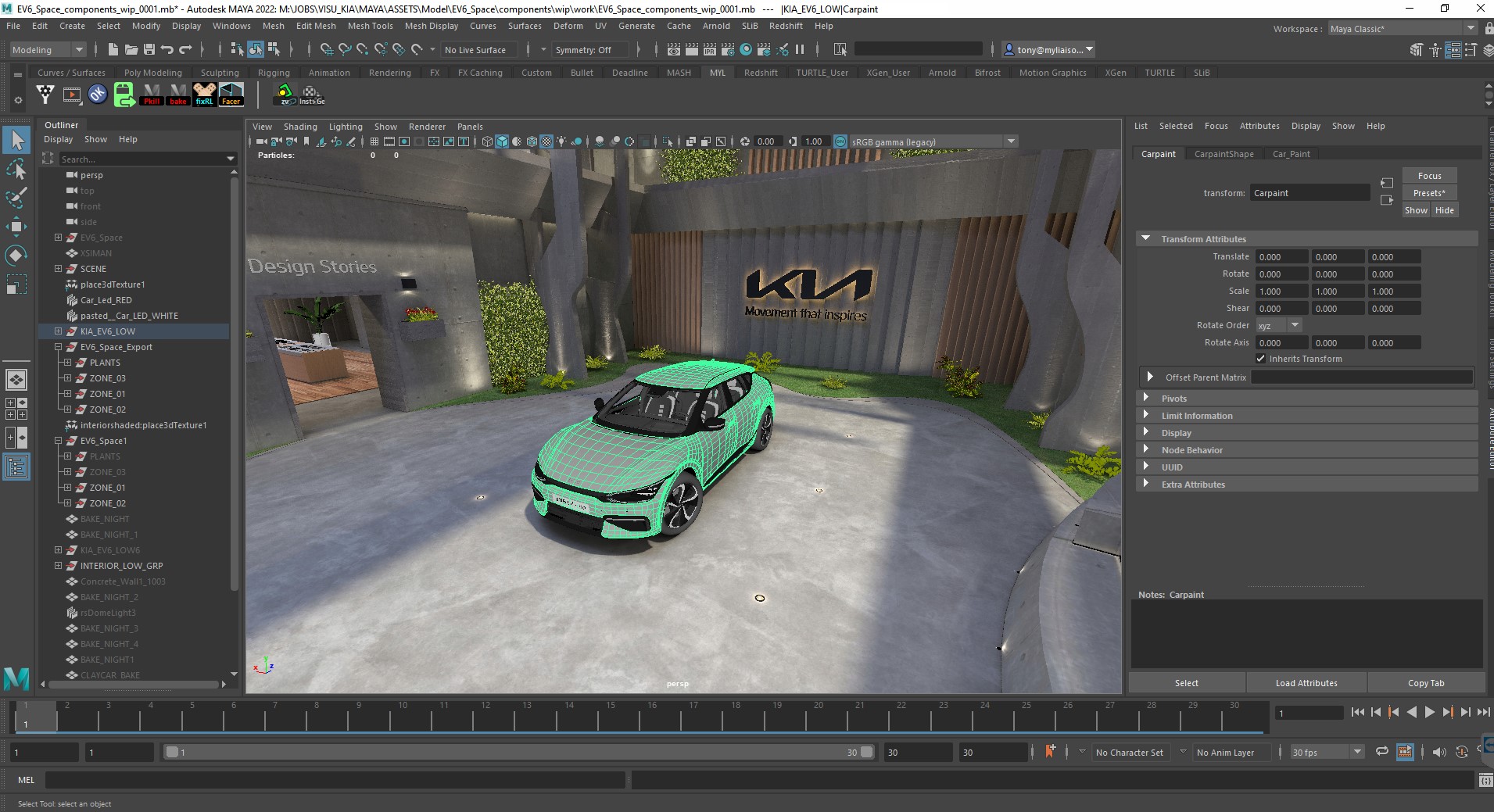Click the Hypershade sphere icon in status line
1494x812 pixels.
(x=746, y=49)
